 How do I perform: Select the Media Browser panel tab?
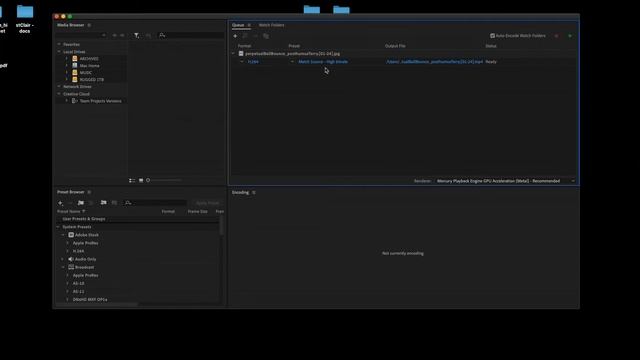click(x=71, y=25)
